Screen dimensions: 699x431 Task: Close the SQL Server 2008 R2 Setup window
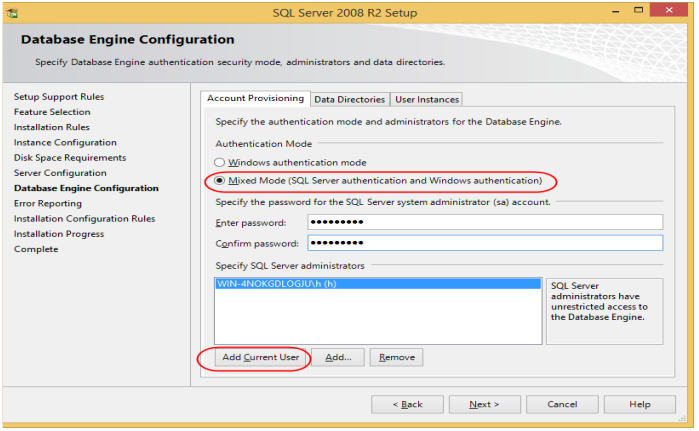coord(669,10)
